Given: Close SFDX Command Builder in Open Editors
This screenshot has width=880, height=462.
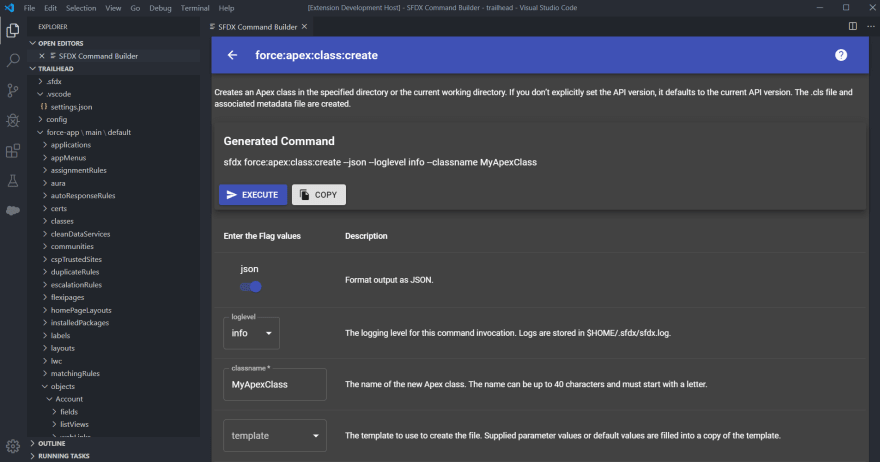Looking at the screenshot, I should click(42, 56).
